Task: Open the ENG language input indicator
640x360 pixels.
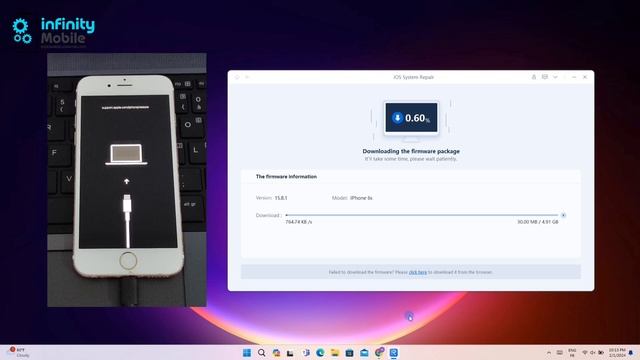Action: [x=572, y=353]
